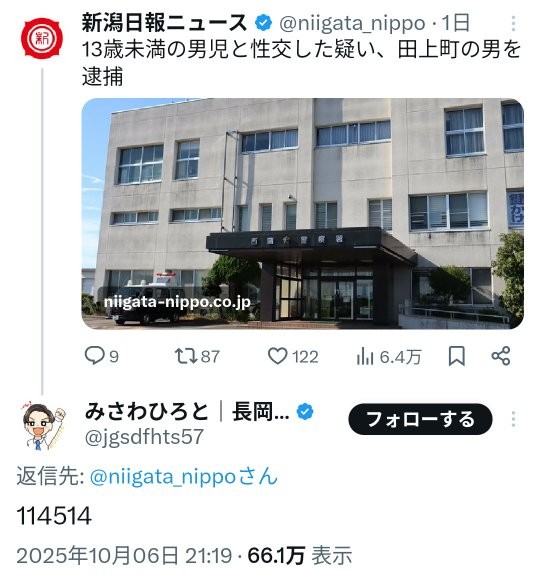540x582 pixels.
Task: Expand the more options menu on the news post
Action: tap(513, 23)
